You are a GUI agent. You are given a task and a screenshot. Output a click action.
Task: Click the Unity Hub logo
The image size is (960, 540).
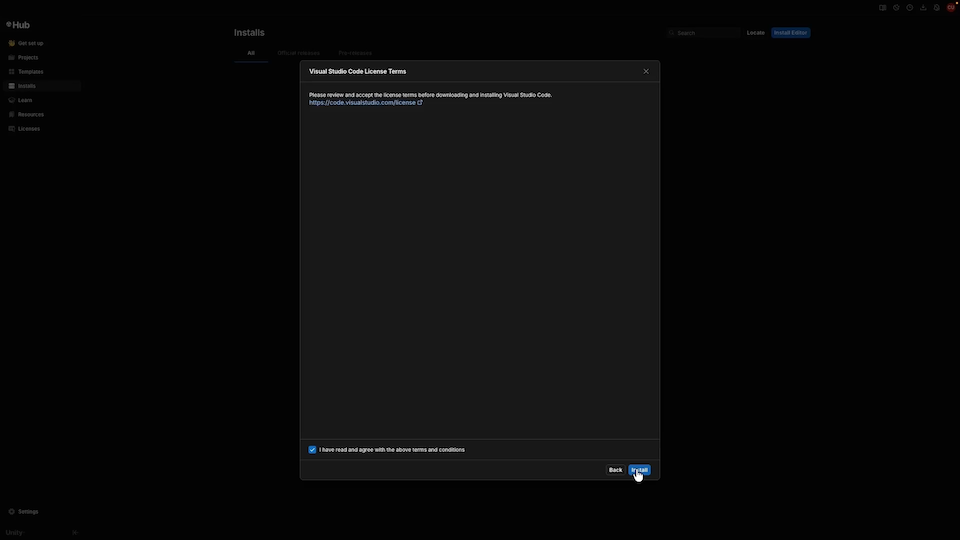[x=18, y=25]
